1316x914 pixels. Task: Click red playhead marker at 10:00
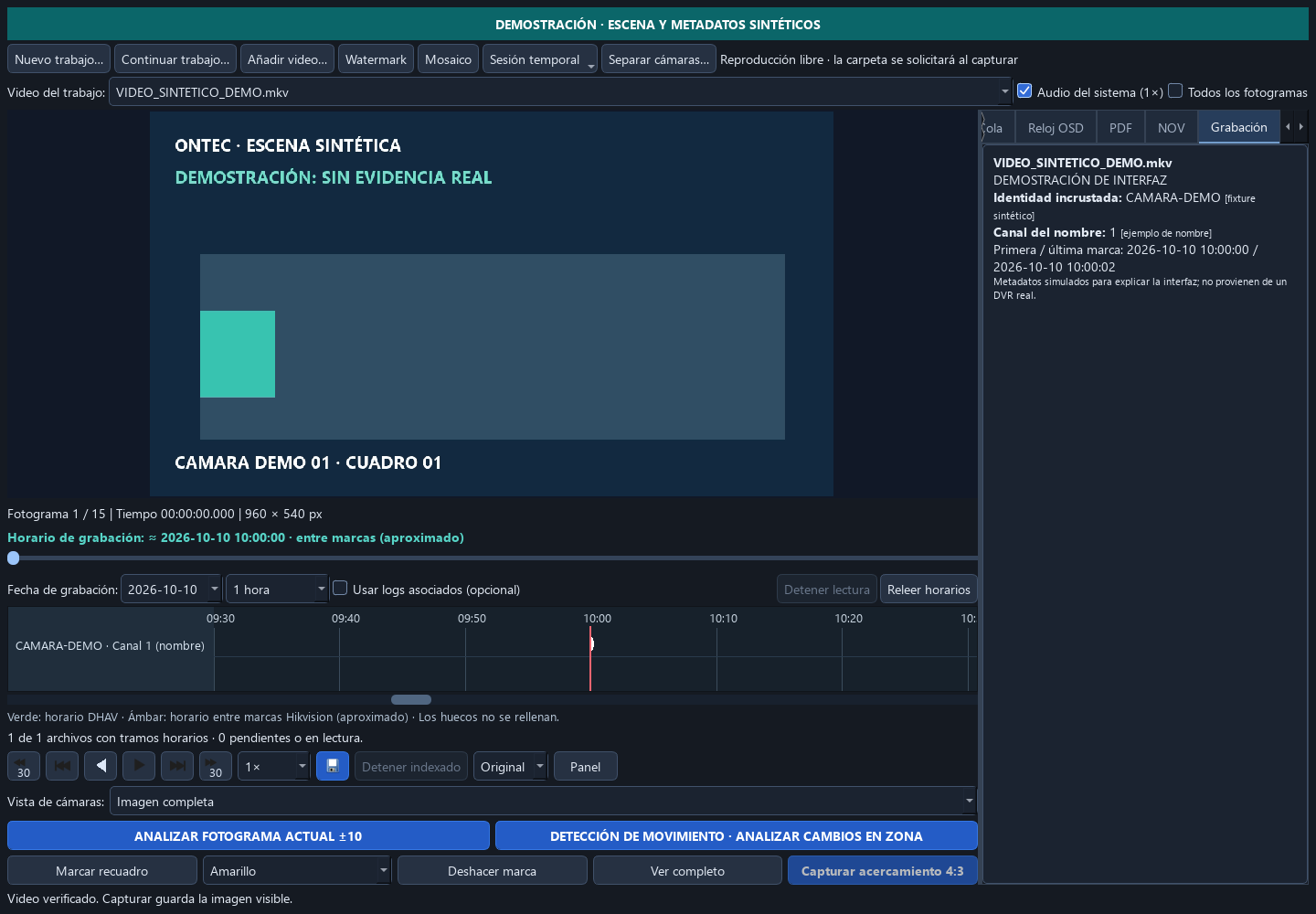[590, 658]
